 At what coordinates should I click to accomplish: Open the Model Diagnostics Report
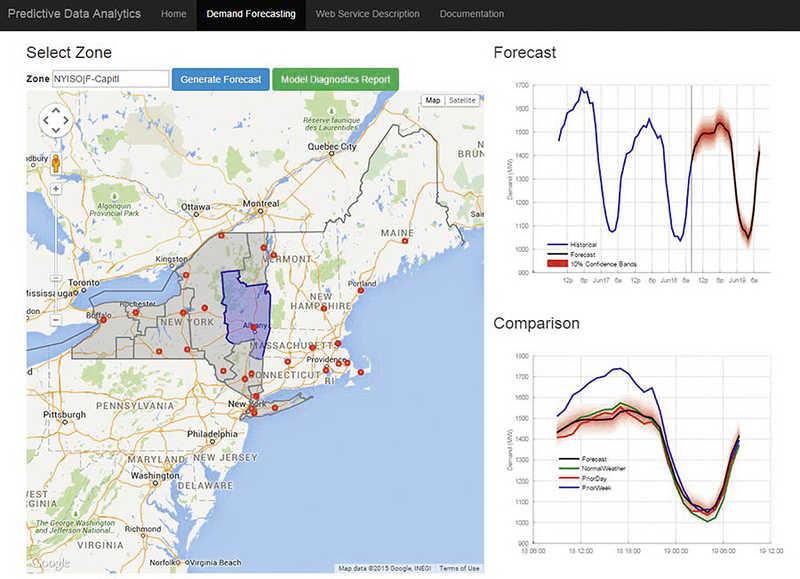[335, 80]
